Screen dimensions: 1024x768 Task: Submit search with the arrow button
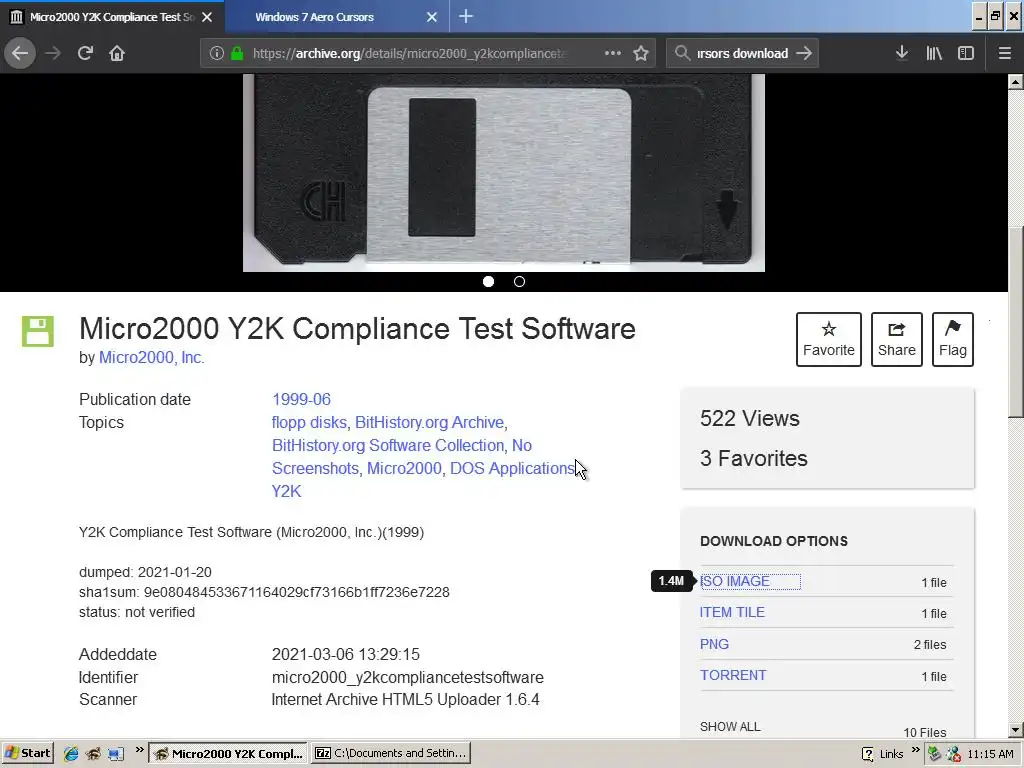(804, 54)
